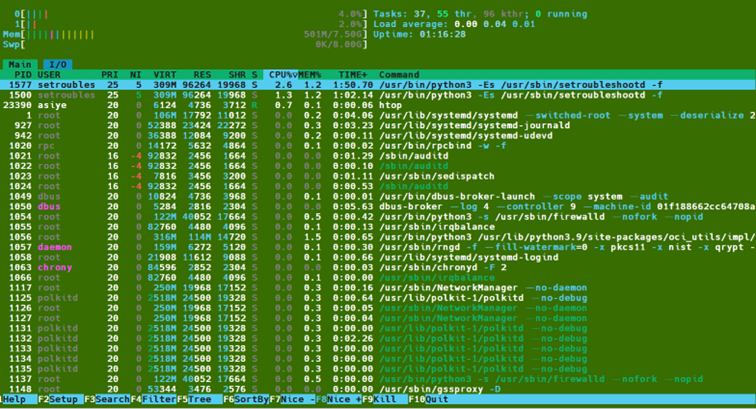Click F10 Quit to exit htop

coord(430,399)
